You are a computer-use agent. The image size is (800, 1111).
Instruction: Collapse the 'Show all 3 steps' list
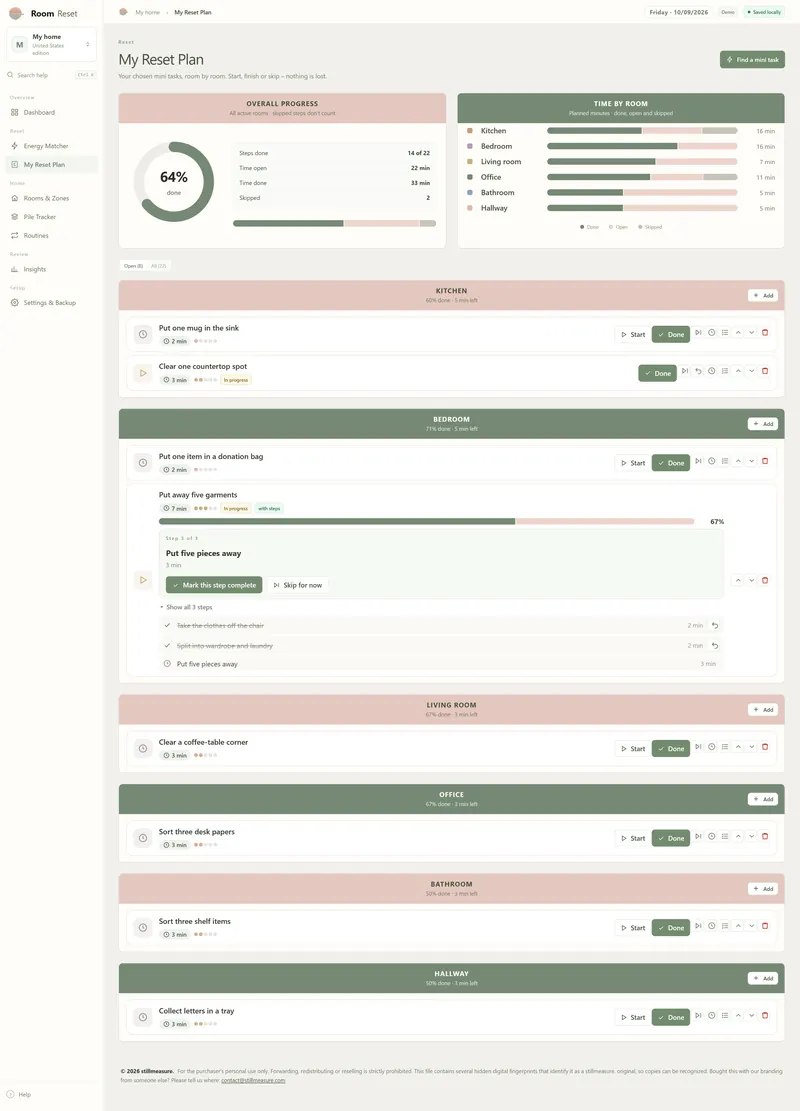[x=186, y=607]
